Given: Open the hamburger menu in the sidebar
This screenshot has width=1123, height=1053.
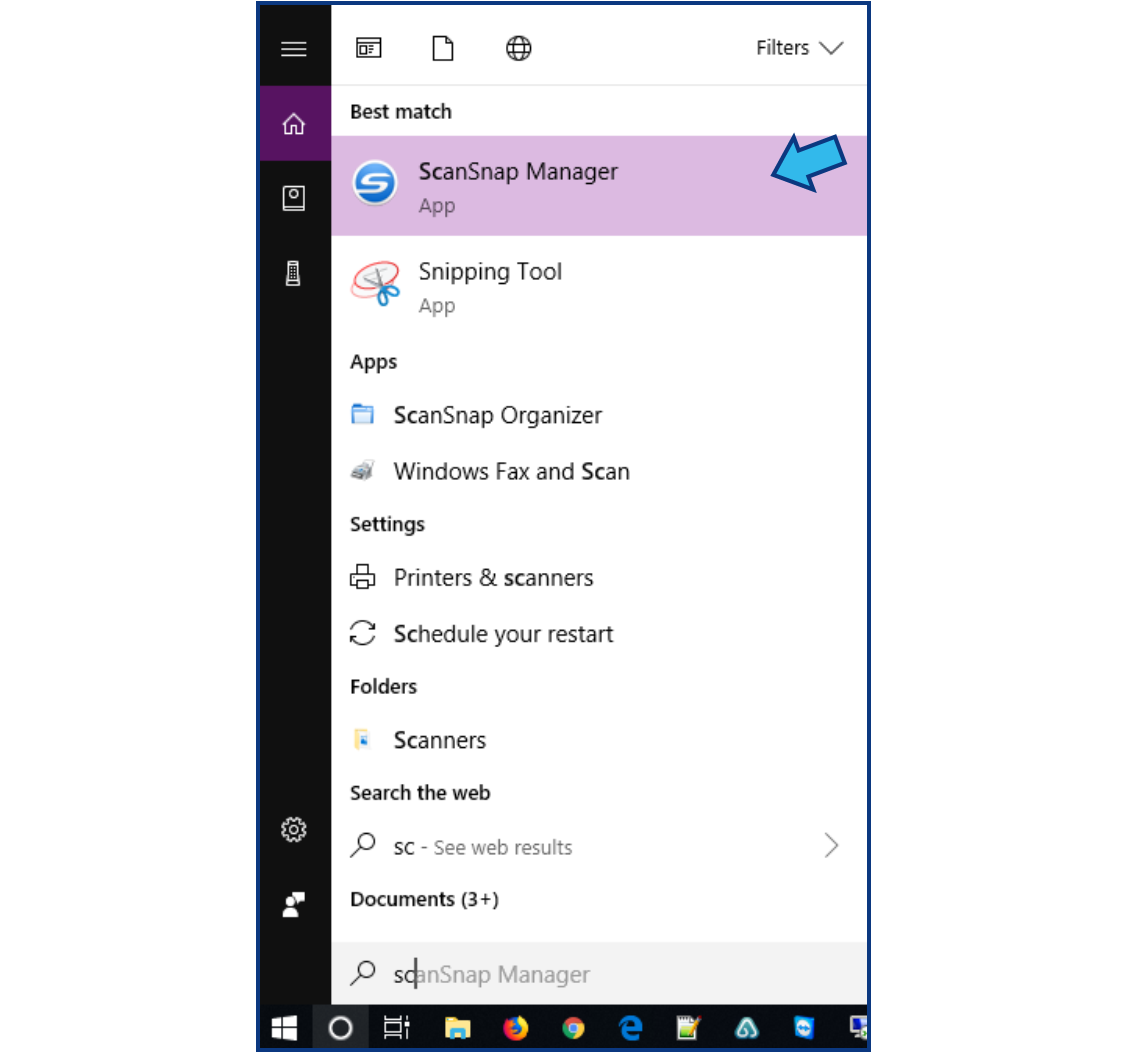Looking at the screenshot, I should point(294,47).
